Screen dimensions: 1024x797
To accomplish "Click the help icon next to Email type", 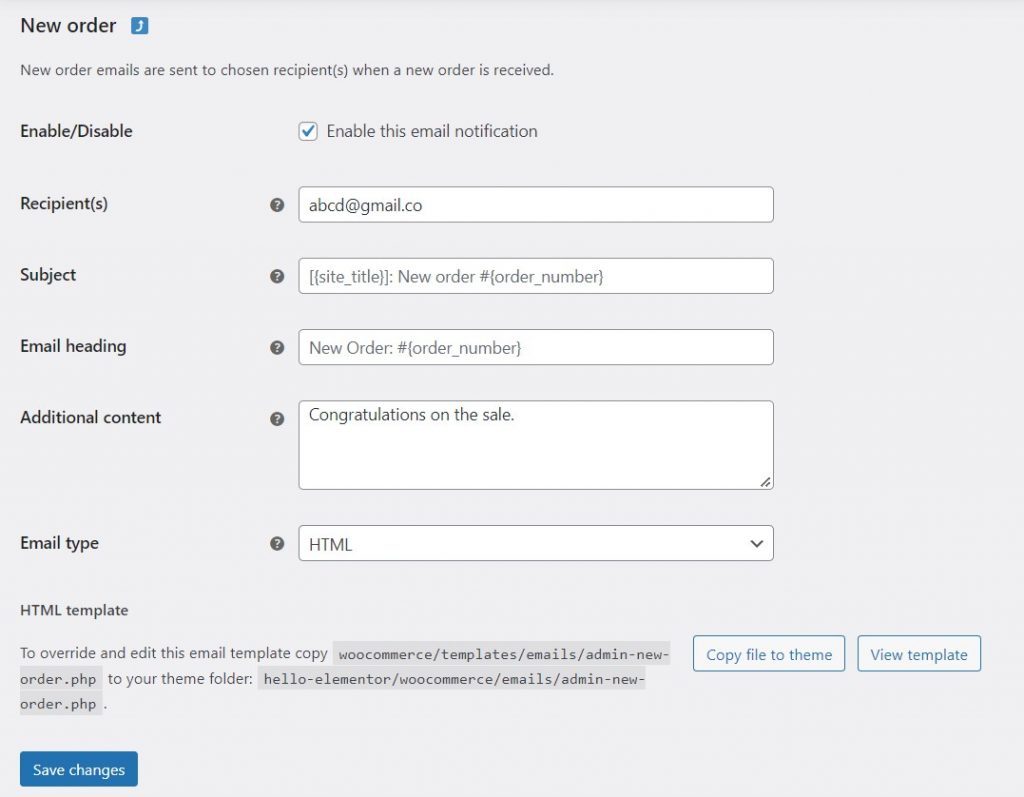I will click(277, 544).
